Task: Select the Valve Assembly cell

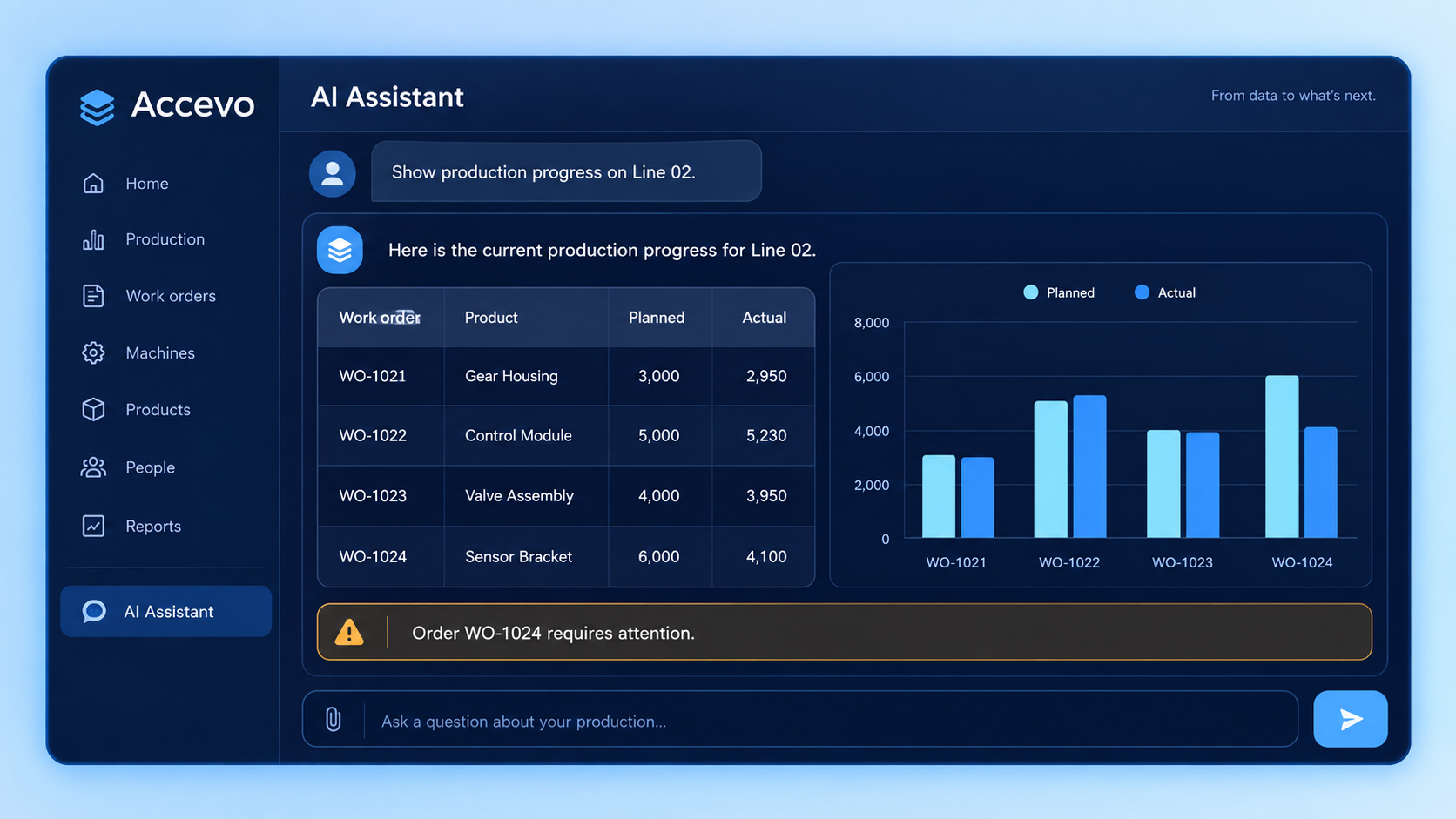Action: [526, 495]
